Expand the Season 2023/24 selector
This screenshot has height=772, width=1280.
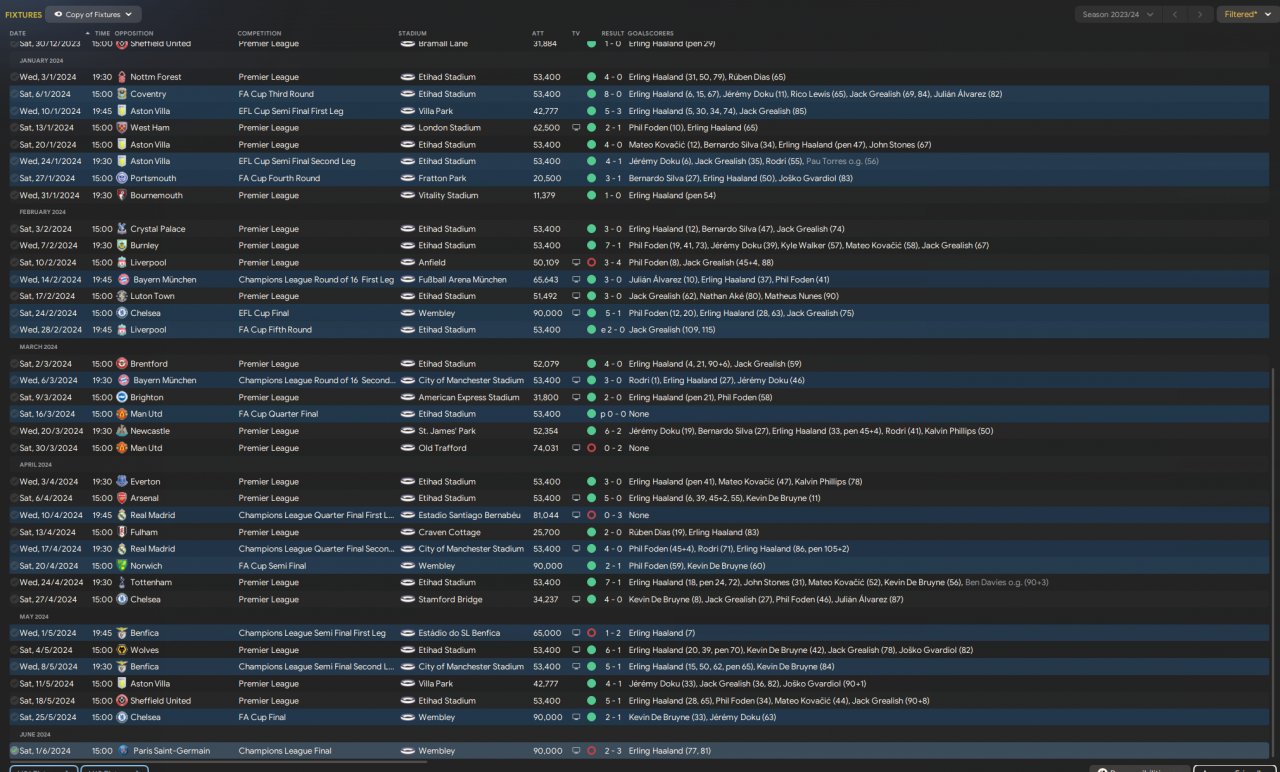1117,14
